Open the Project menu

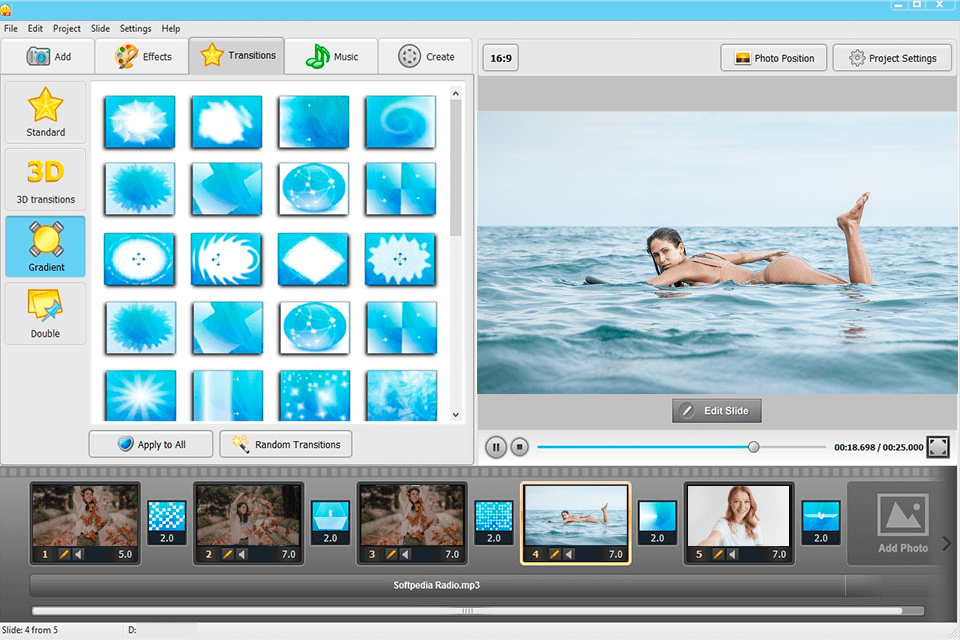click(x=67, y=28)
